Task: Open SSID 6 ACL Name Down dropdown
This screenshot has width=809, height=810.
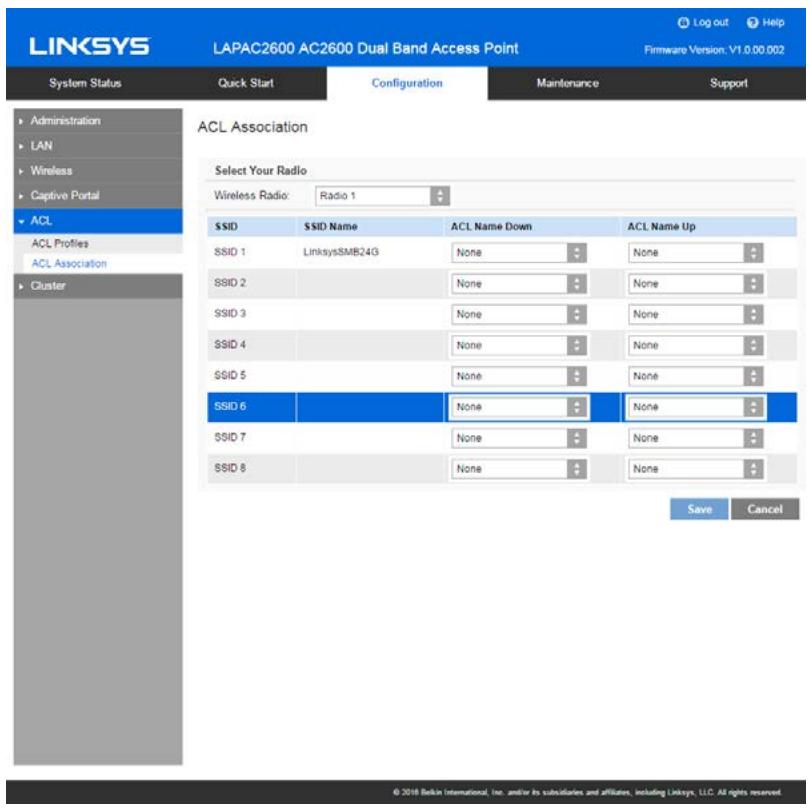Action: pos(519,407)
